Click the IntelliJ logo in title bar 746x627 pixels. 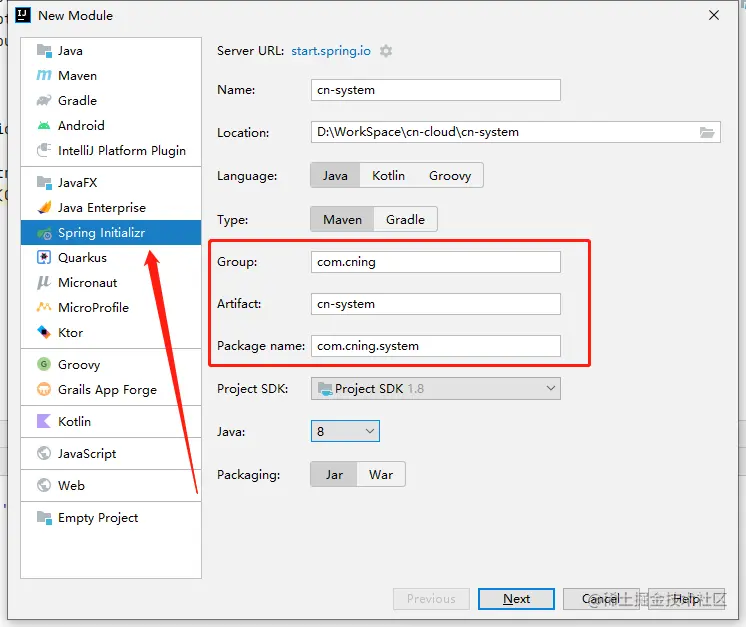tap(23, 15)
